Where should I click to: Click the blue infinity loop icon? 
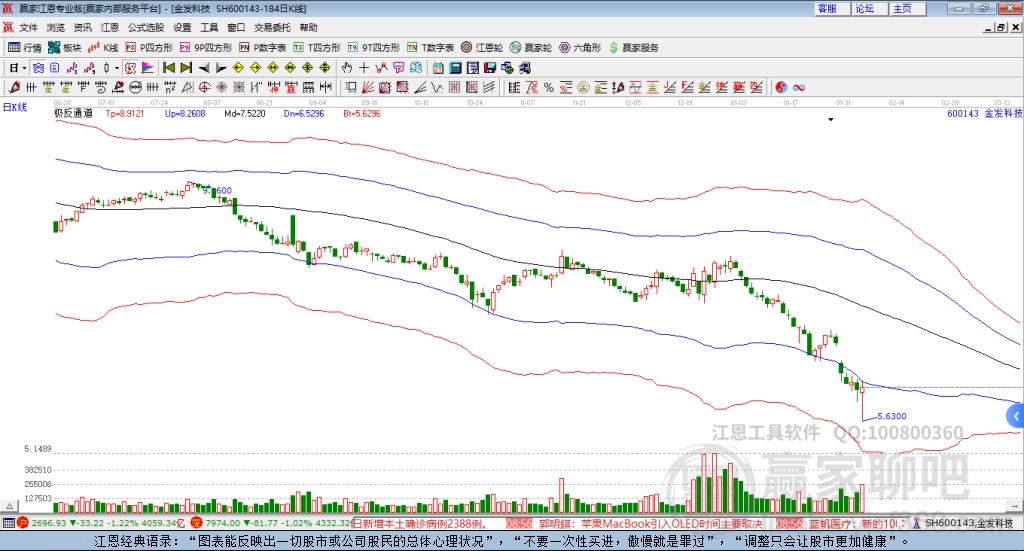[799, 87]
